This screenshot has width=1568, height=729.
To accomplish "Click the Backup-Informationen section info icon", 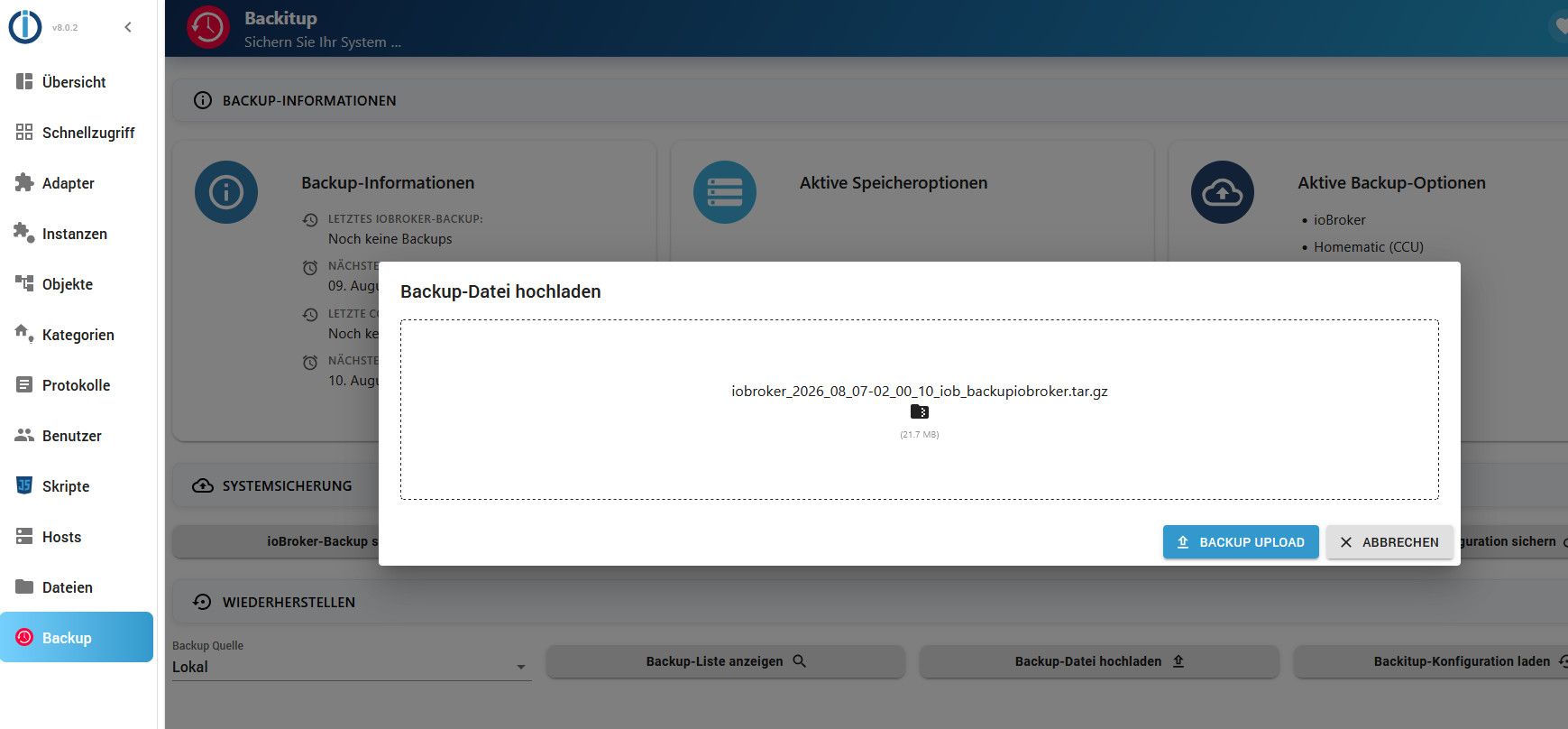I will click(203, 100).
